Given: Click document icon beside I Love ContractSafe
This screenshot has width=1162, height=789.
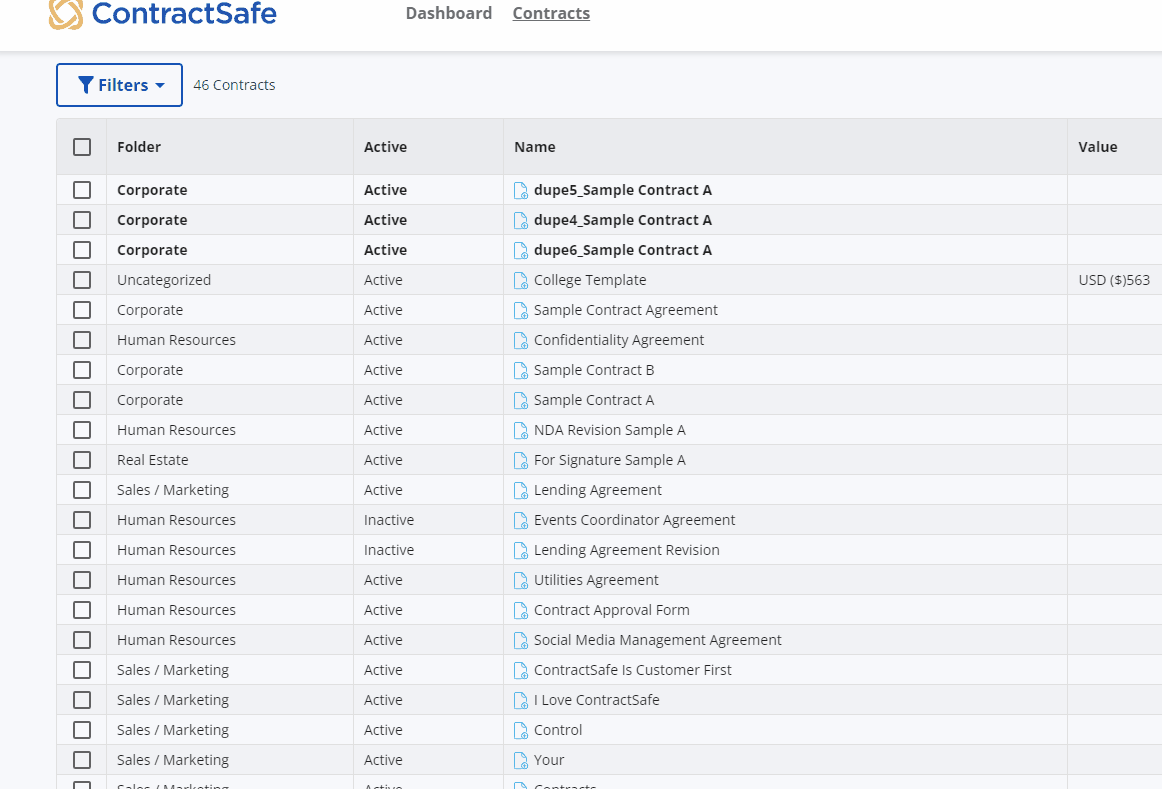Looking at the screenshot, I should coord(520,700).
